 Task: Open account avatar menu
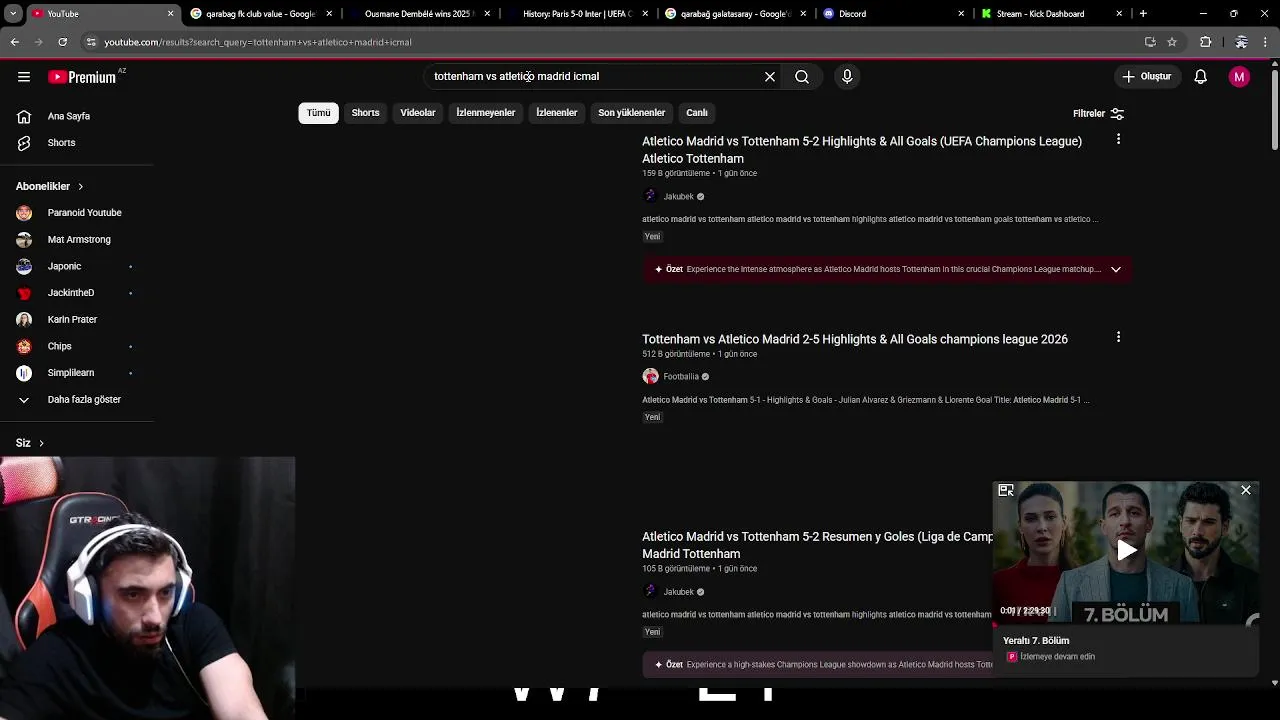[x=1239, y=76]
